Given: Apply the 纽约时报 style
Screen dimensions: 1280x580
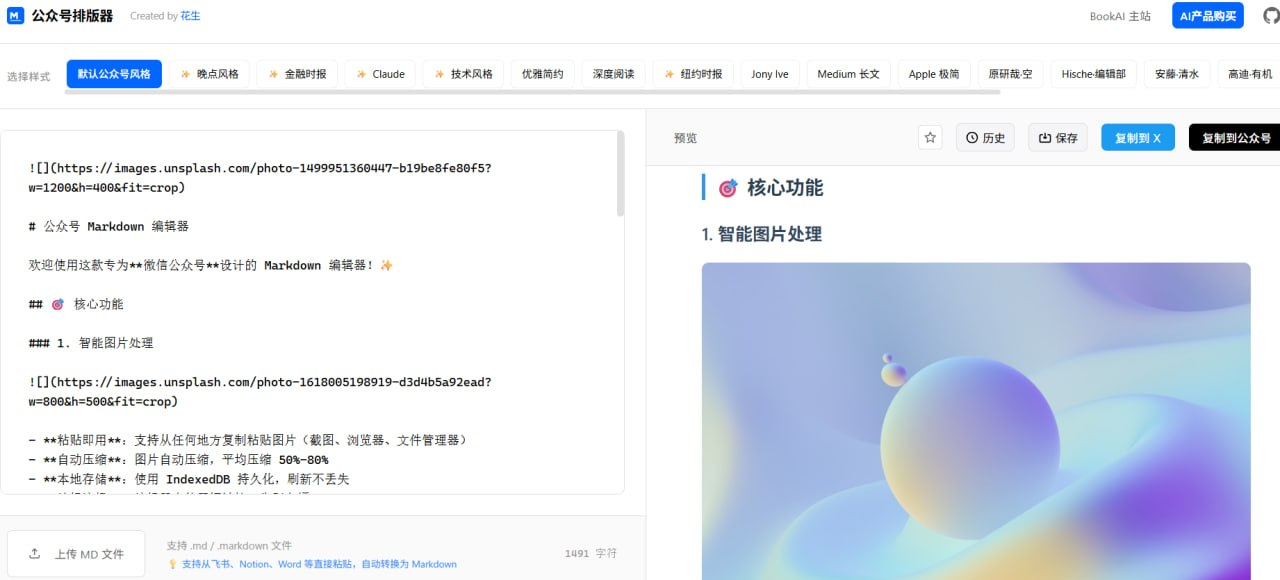Looking at the screenshot, I should 693,74.
